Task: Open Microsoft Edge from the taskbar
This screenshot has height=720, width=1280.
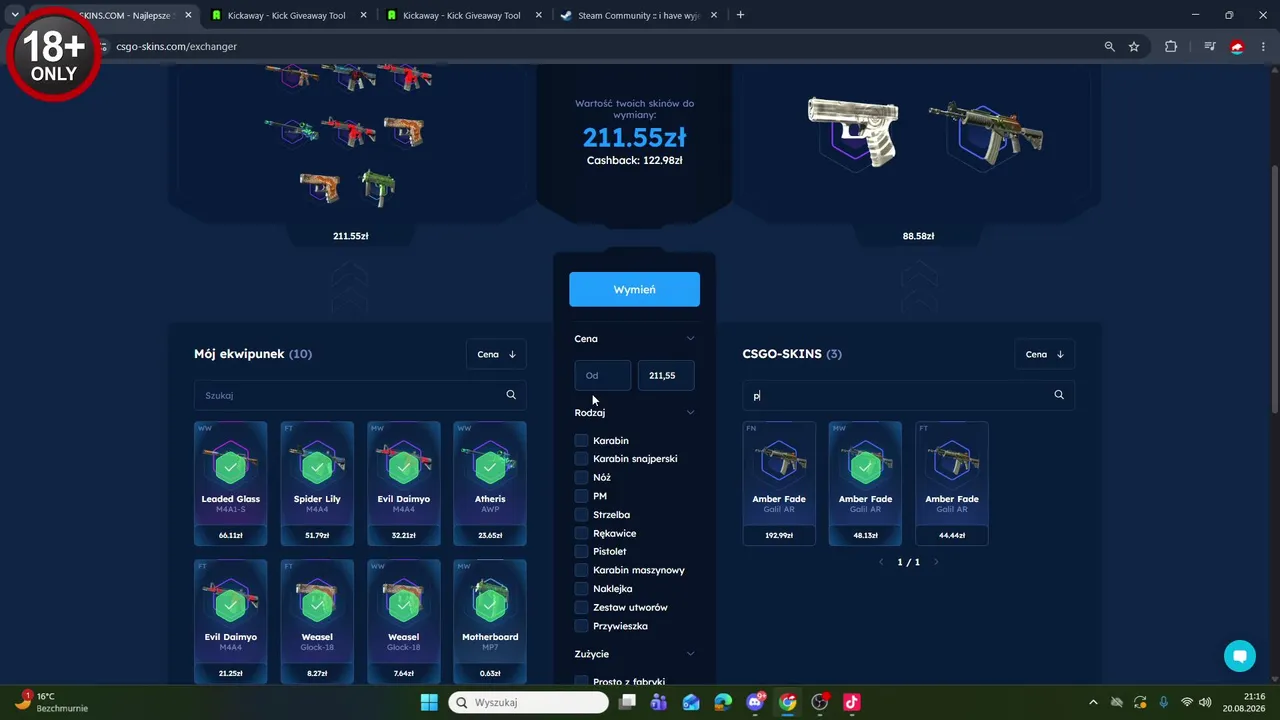Action: [723, 702]
